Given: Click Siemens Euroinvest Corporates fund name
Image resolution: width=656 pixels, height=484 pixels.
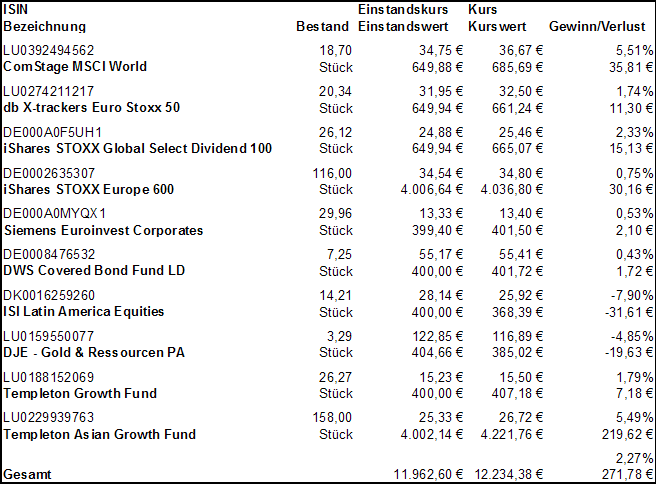Looking at the screenshot, I should click(103, 231).
